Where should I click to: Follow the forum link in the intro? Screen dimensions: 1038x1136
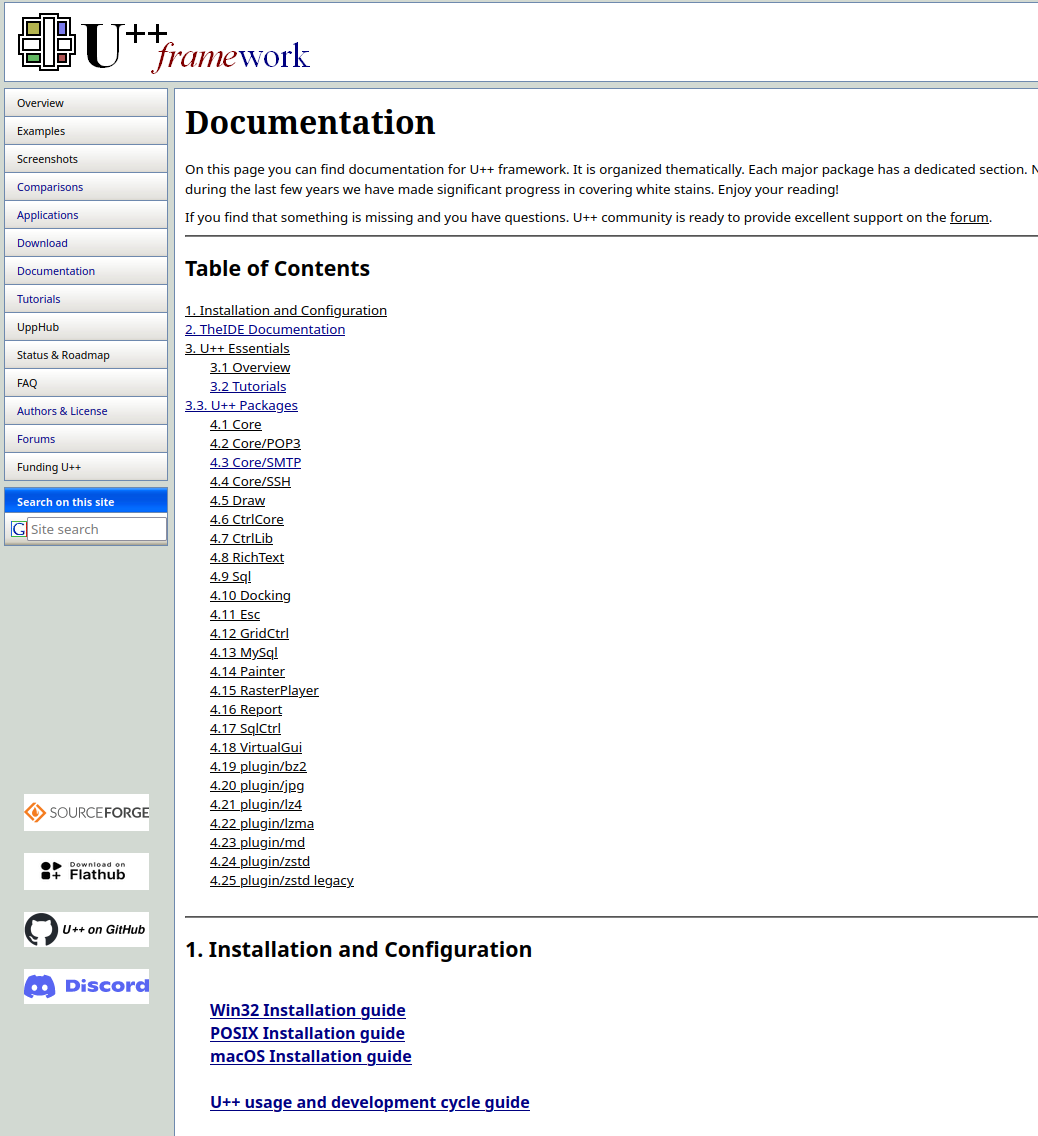coord(968,217)
